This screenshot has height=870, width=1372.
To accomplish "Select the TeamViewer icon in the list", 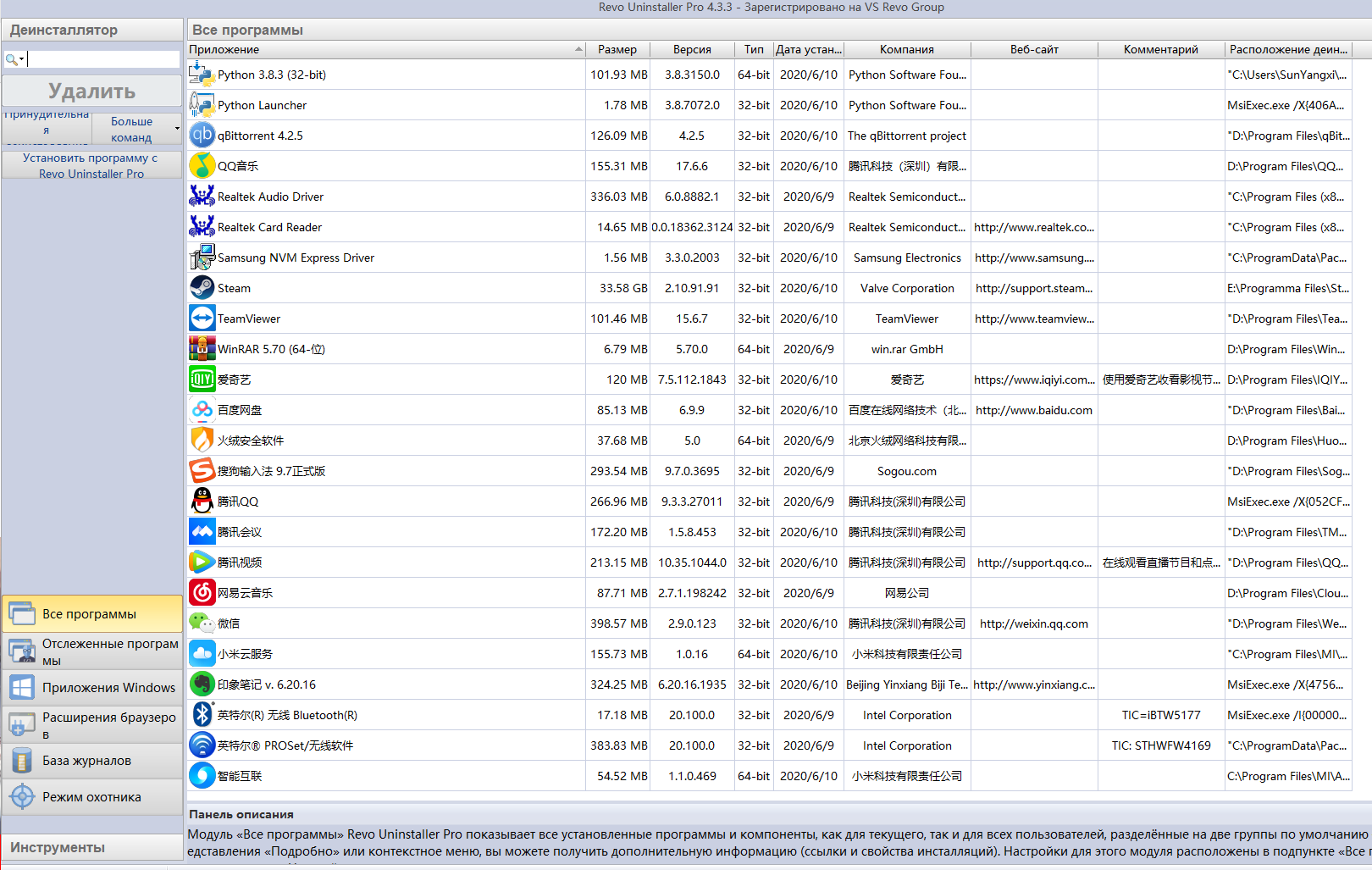I will (x=202, y=319).
